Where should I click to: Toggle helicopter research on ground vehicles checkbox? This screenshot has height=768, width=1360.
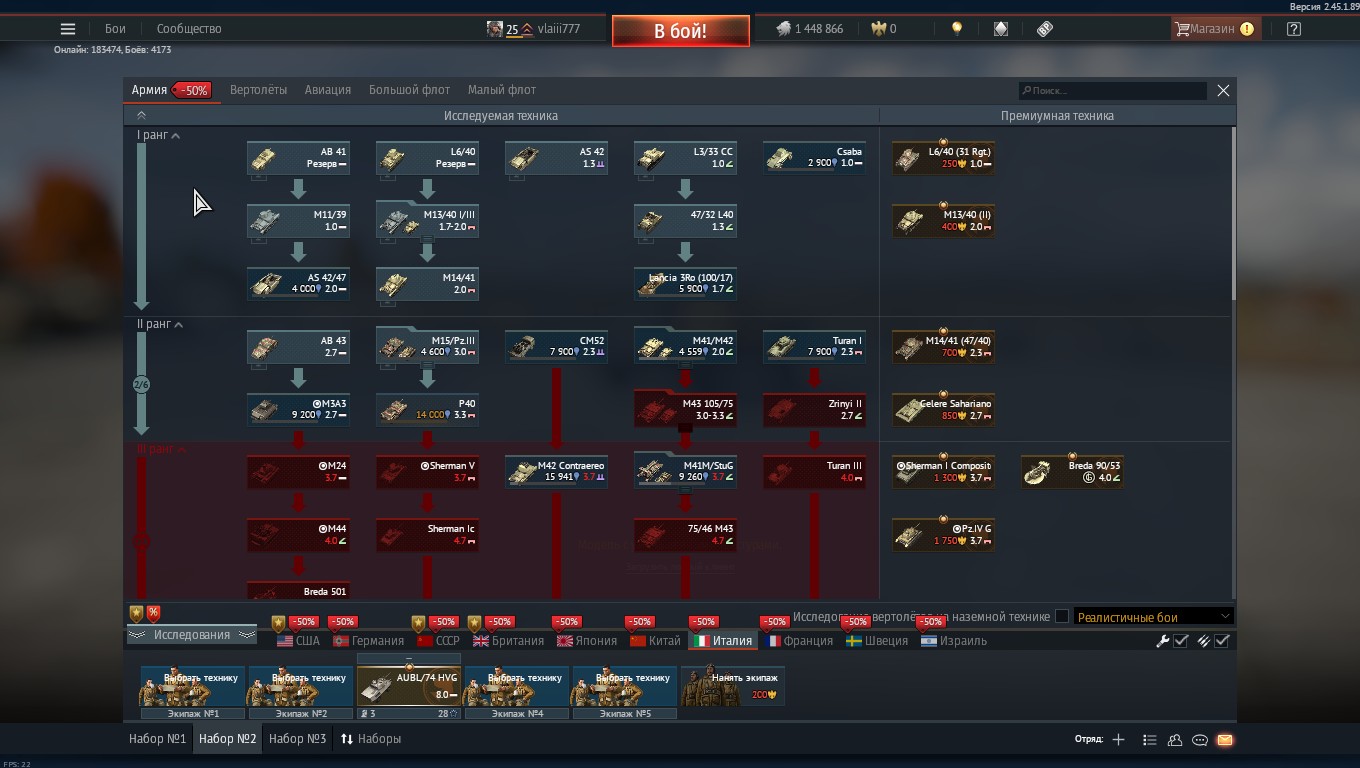(x=1062, y=617)
